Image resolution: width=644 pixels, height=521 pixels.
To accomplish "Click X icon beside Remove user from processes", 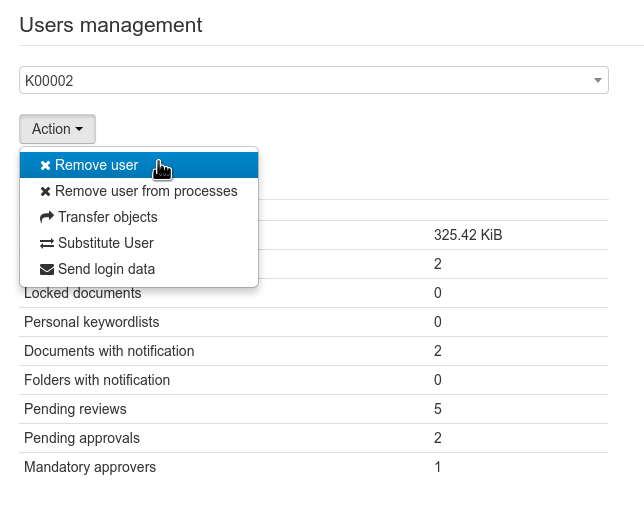I will [45, 192].
